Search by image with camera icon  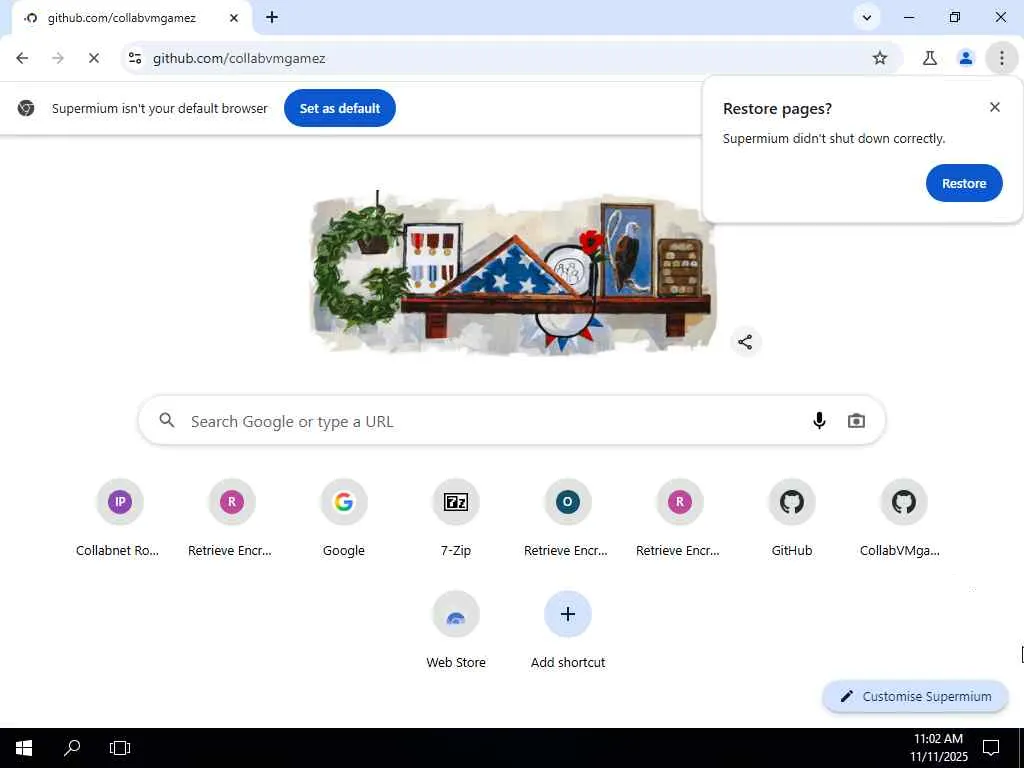coord(856,421)
